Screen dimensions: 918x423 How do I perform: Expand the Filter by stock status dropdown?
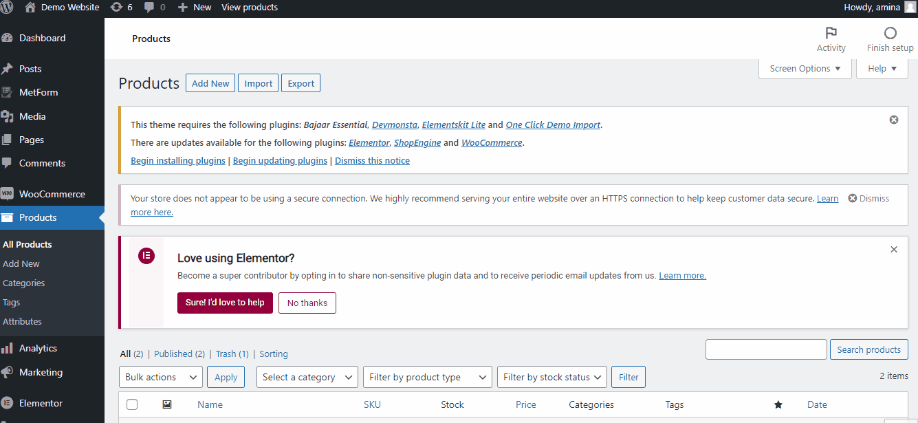coord(552,377)
